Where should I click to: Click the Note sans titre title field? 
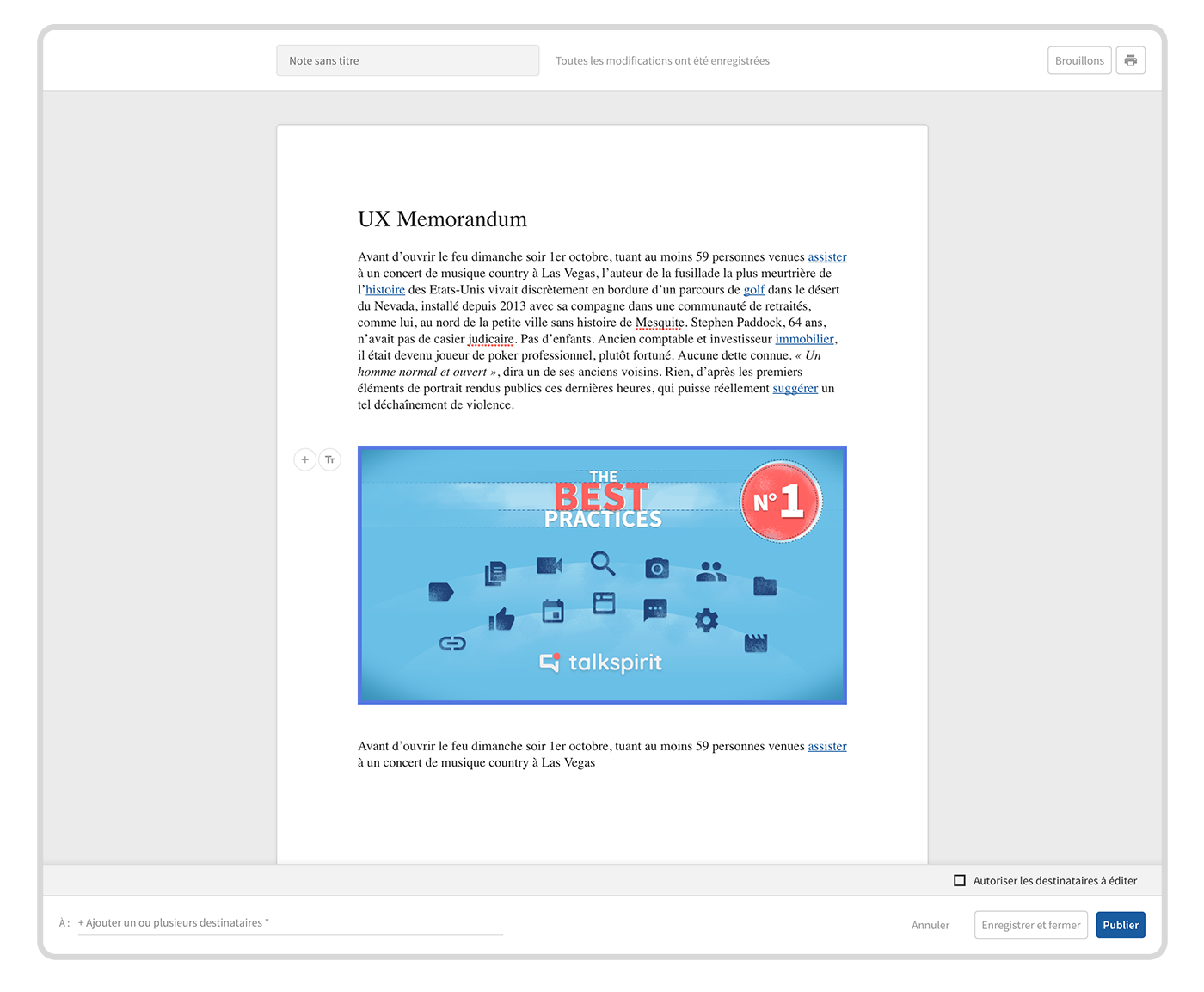[408, 60]
